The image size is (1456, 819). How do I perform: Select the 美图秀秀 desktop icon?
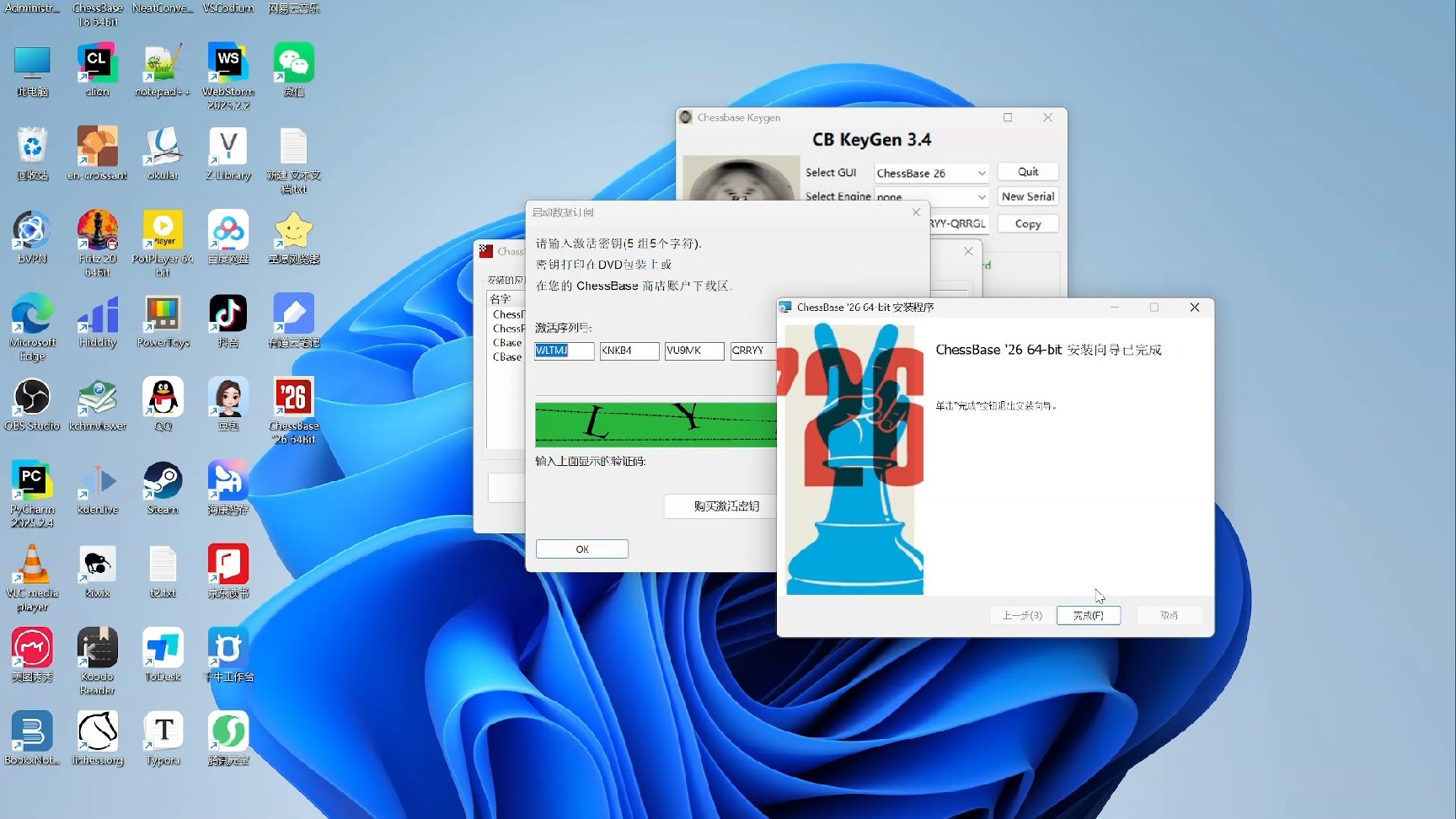pyautogui.click(x=32, y=655)
